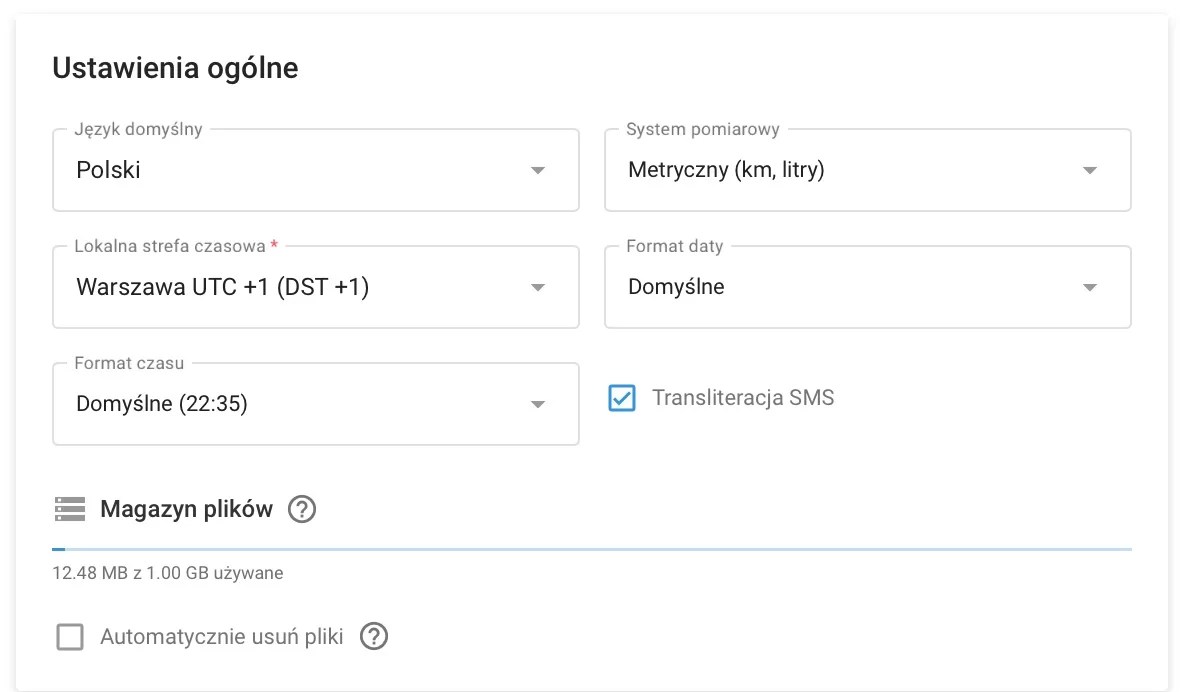This screenshot has width=1180, height=692.
Task: Expand the Format czasu dropdown arrow
Action: (x=538, y=405)
